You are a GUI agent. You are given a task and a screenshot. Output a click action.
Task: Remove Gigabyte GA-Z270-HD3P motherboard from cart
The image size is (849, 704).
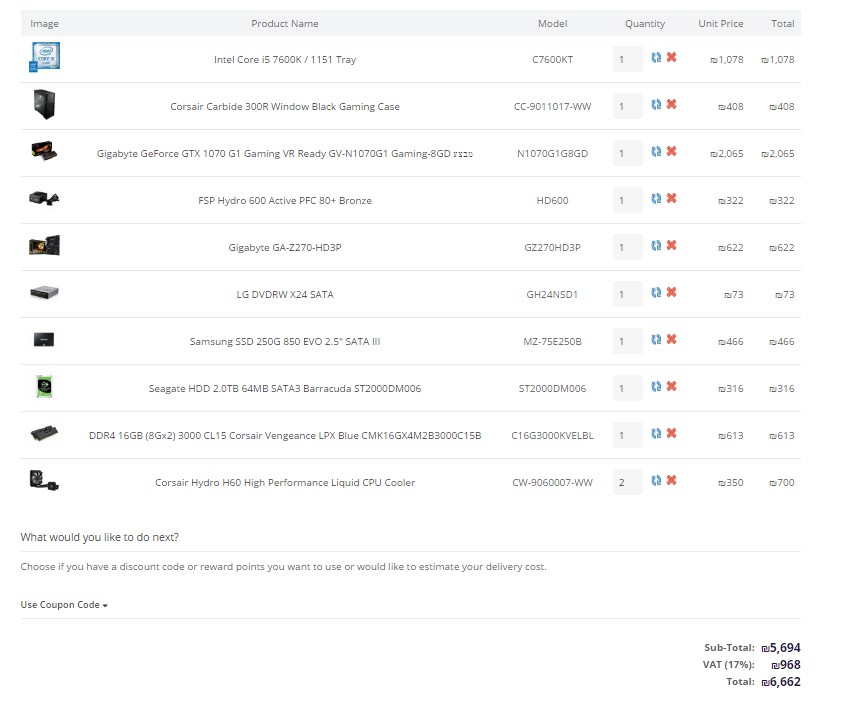tap(671, 245)
